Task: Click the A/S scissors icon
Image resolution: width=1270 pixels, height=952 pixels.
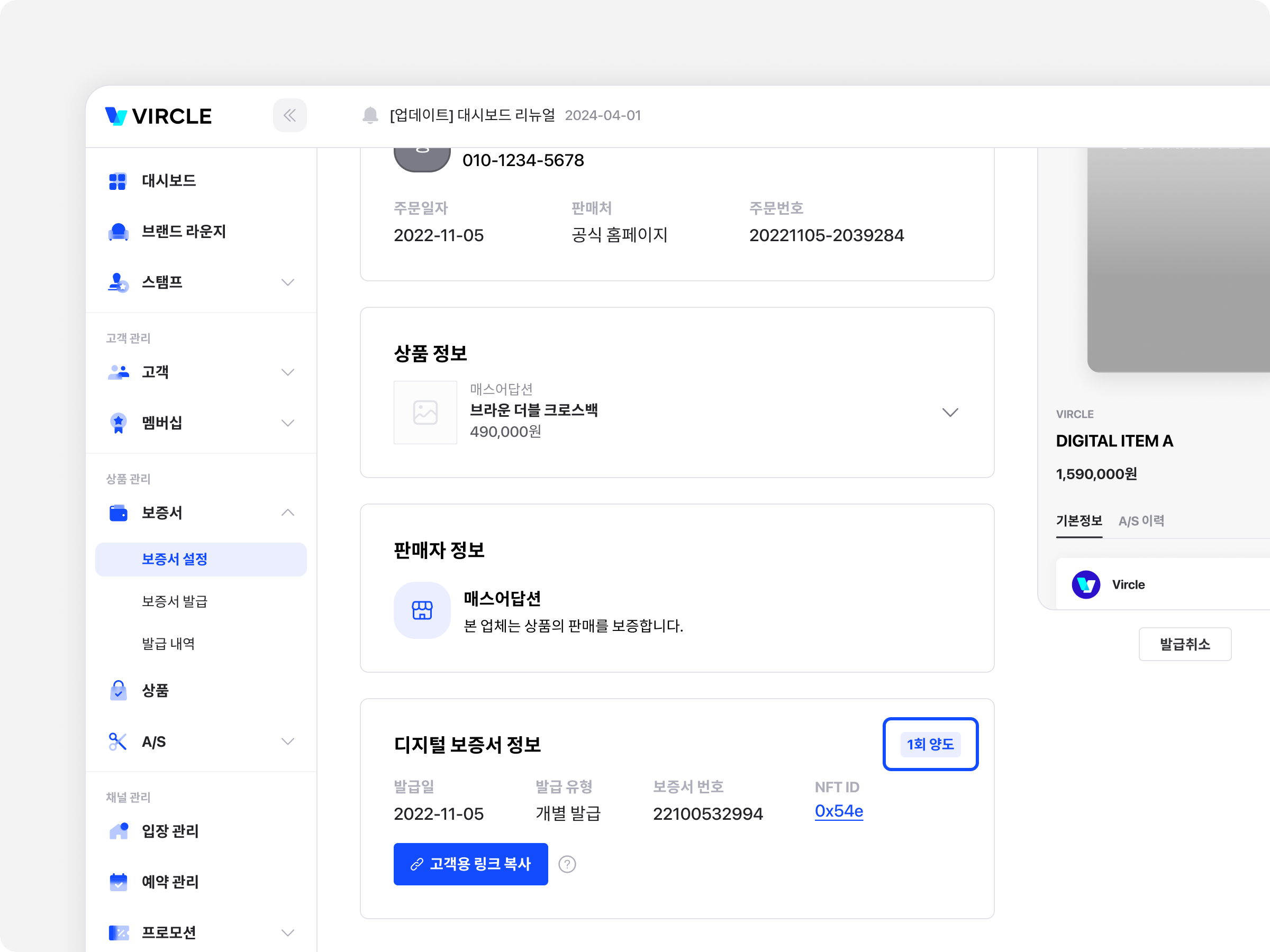Action: (117, 742)
